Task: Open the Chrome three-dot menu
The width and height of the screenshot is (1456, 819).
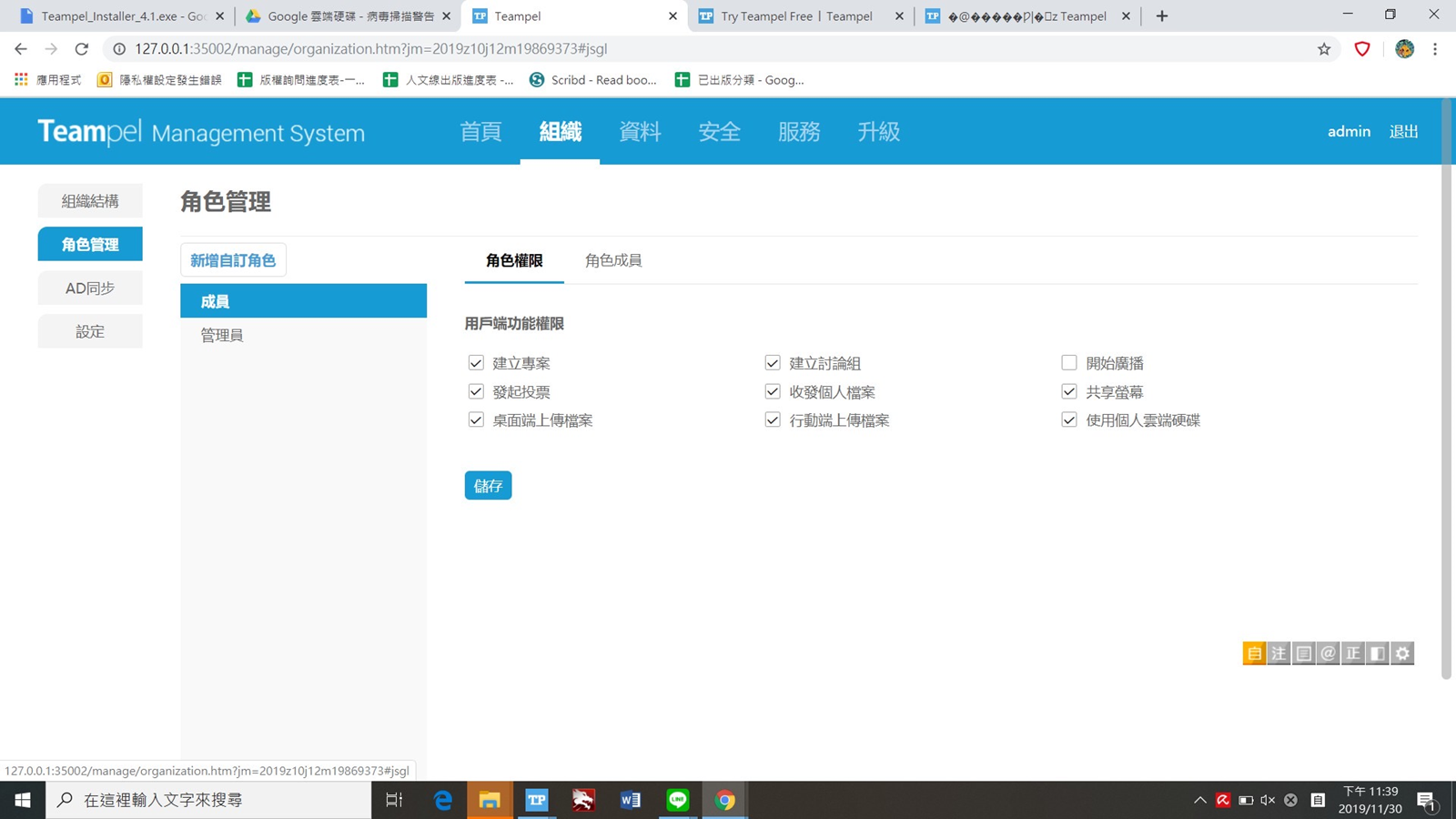Action: click(1435, 49)
